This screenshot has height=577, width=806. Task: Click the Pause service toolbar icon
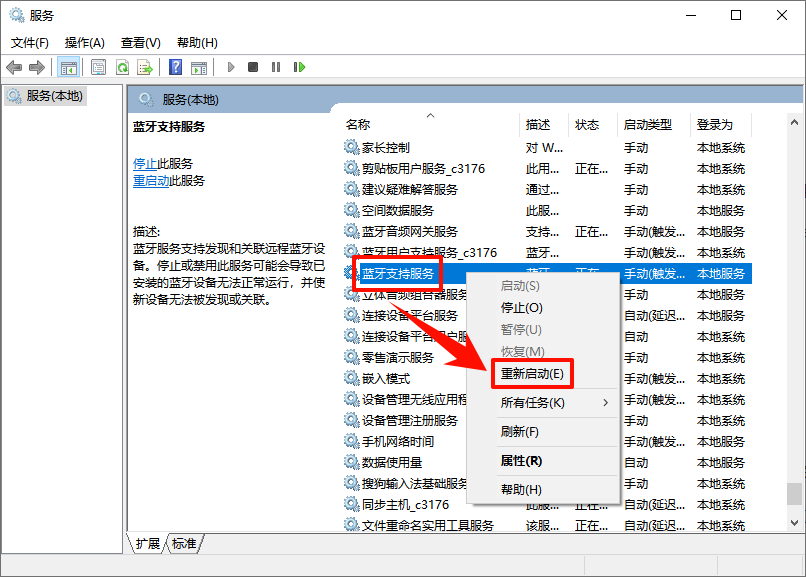[x=276, y=67]
